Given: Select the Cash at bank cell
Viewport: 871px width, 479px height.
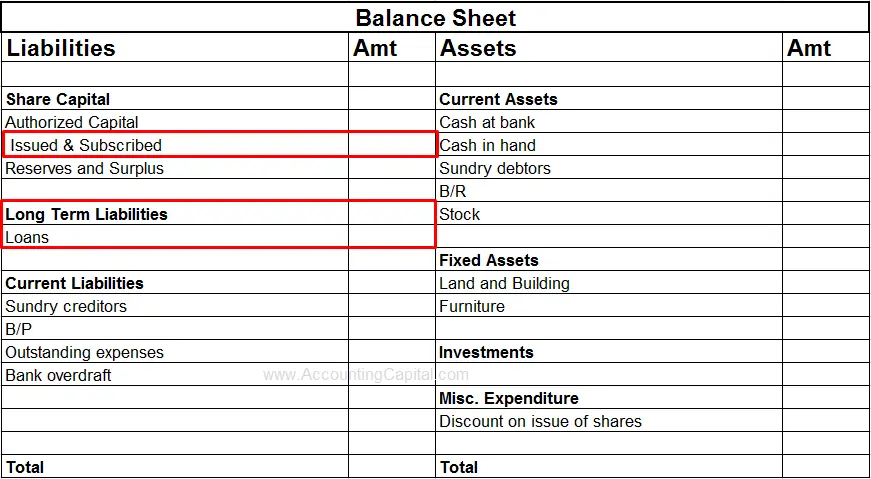Looking at the screenshot, I should [487, 122].
